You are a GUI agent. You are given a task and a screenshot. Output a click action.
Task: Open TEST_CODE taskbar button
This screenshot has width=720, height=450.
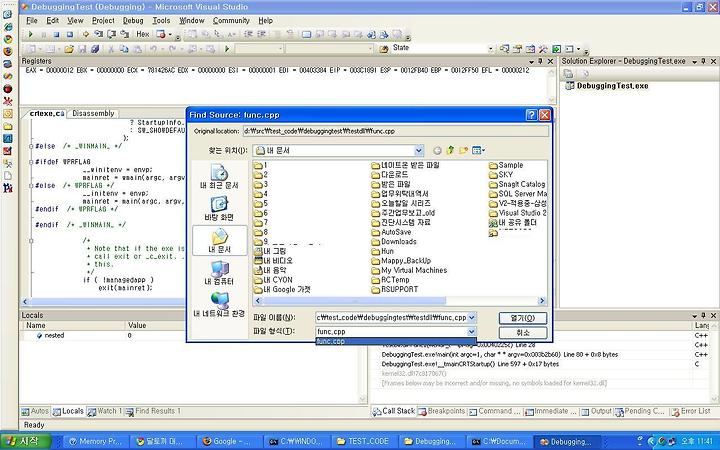362,441
